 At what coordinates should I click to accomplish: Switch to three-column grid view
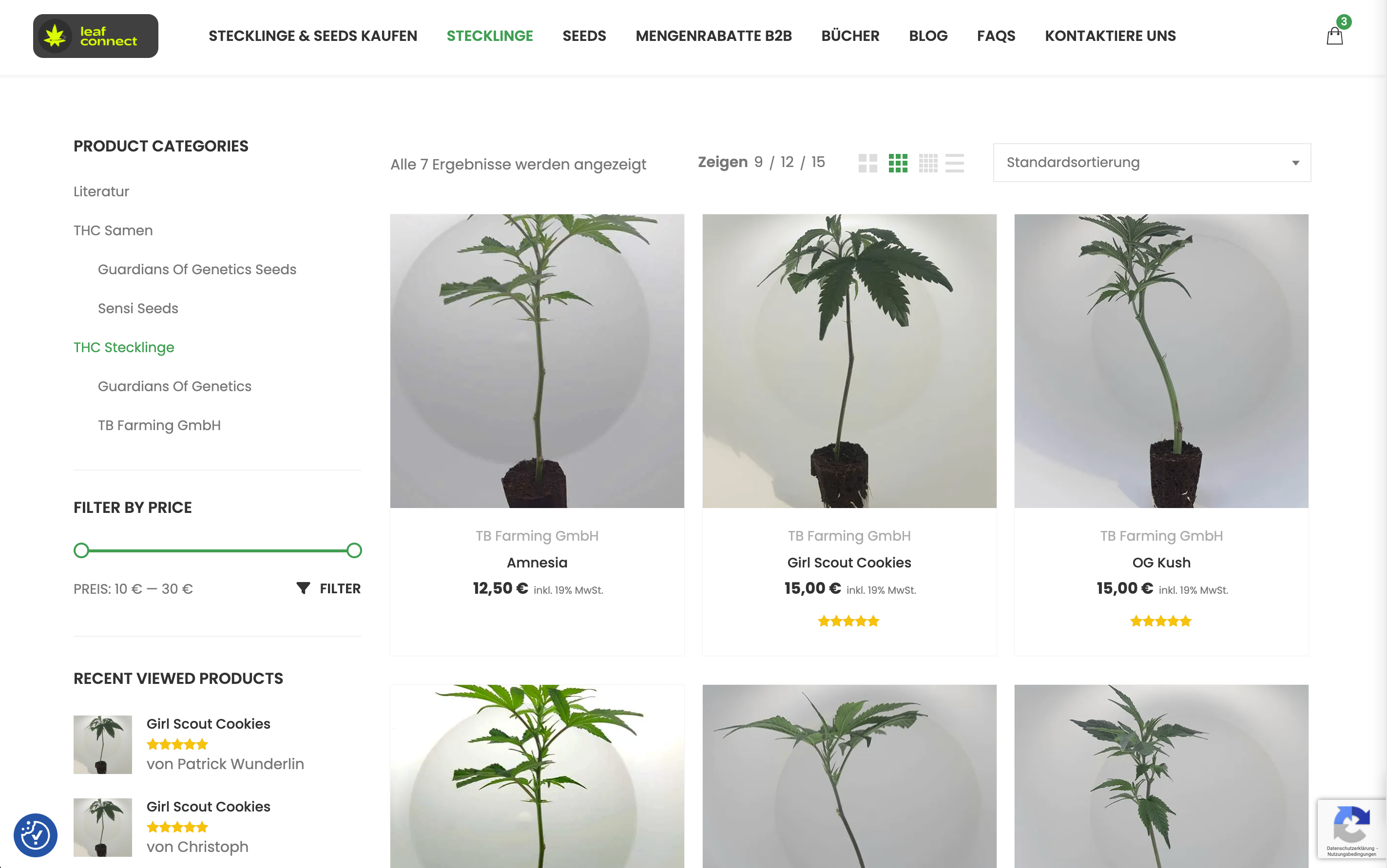(x=898, y=163)
